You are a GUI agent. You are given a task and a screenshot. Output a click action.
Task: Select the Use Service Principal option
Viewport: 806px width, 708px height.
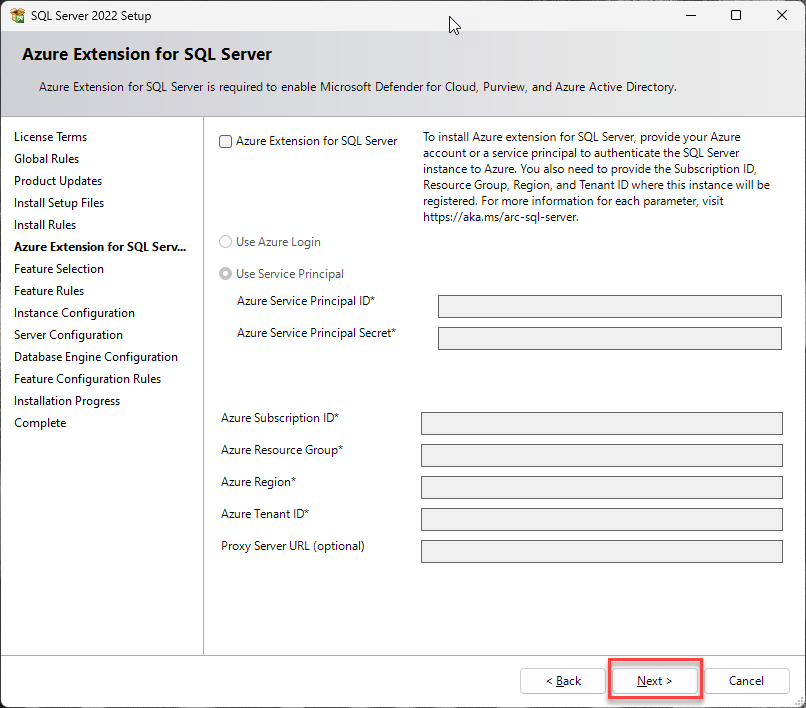(x=226, y=274)
